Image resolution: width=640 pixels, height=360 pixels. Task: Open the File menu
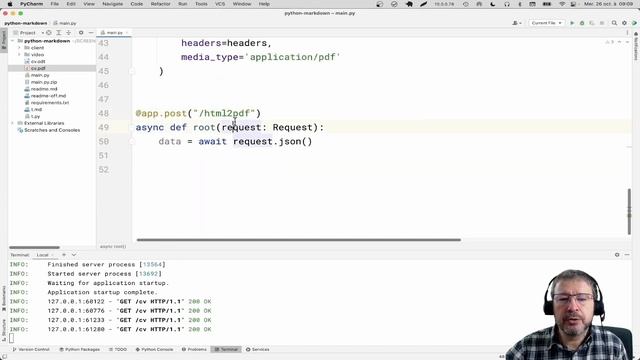tap(55, 4)
